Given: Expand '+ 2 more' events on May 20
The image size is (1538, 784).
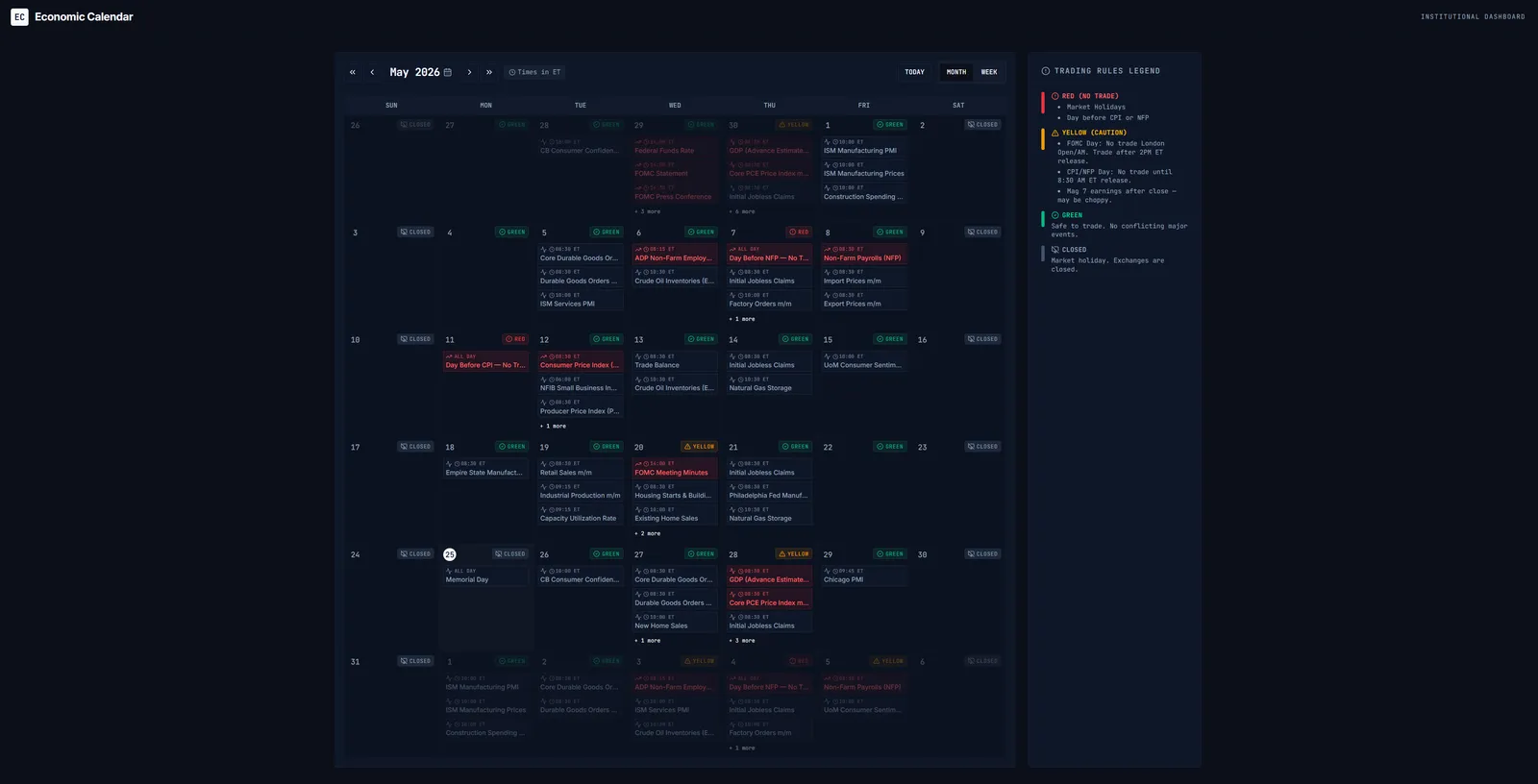Looking at the screenshot, I should point(648,533).
